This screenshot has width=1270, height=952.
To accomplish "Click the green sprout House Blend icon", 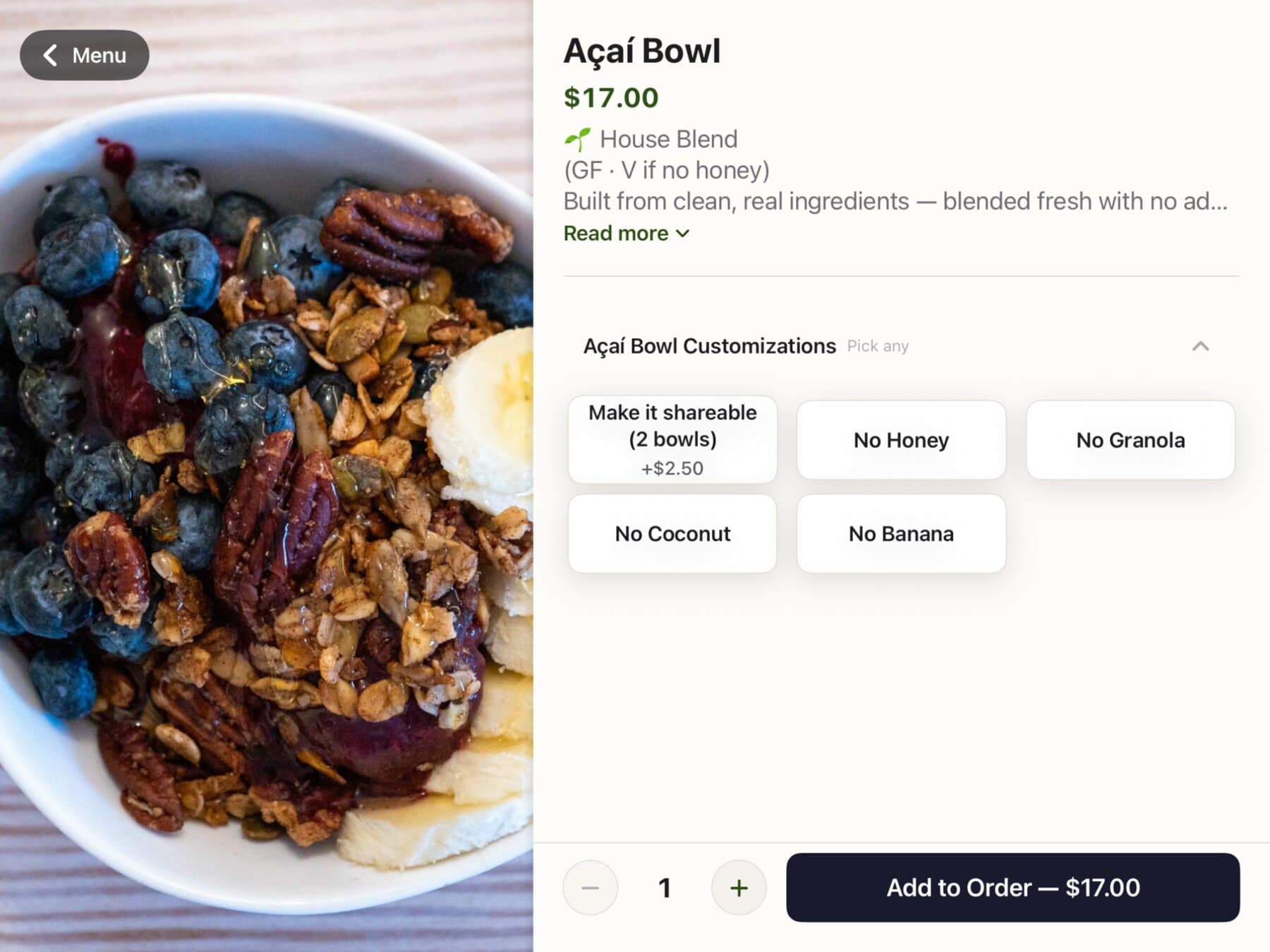I will coord(577,140).
